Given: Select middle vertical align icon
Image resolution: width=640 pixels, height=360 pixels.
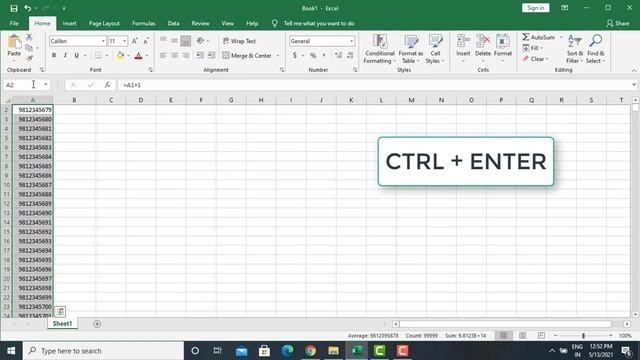Looking at the screenshot, I should (174, 41).
